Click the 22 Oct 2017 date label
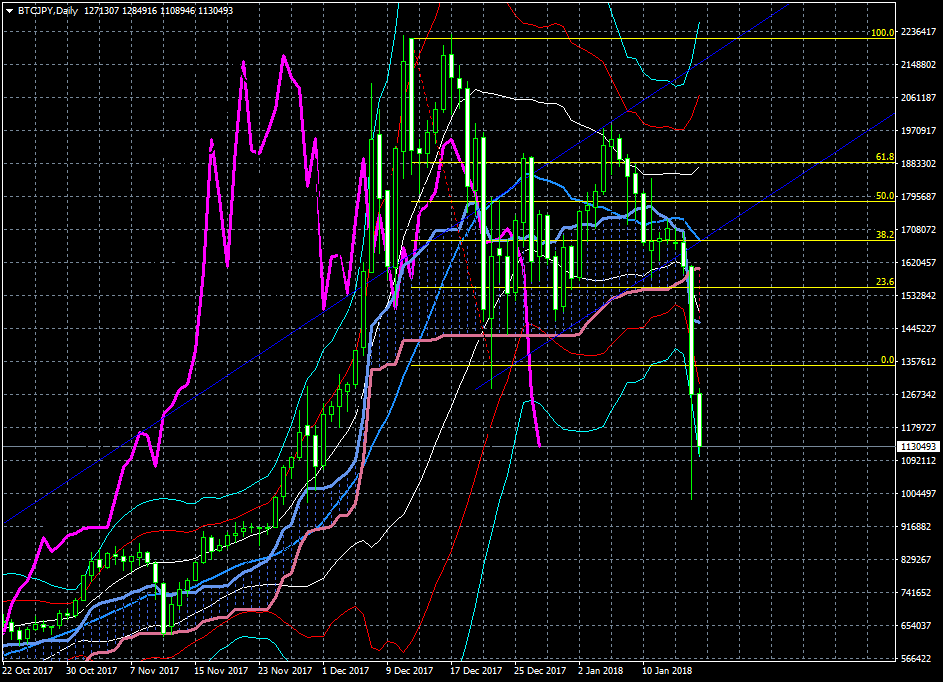 tap(26, 672)
